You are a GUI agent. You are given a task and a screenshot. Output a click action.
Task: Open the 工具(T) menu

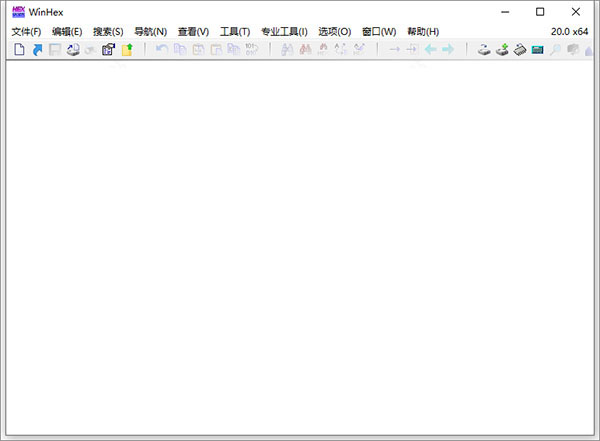[235, 32]
